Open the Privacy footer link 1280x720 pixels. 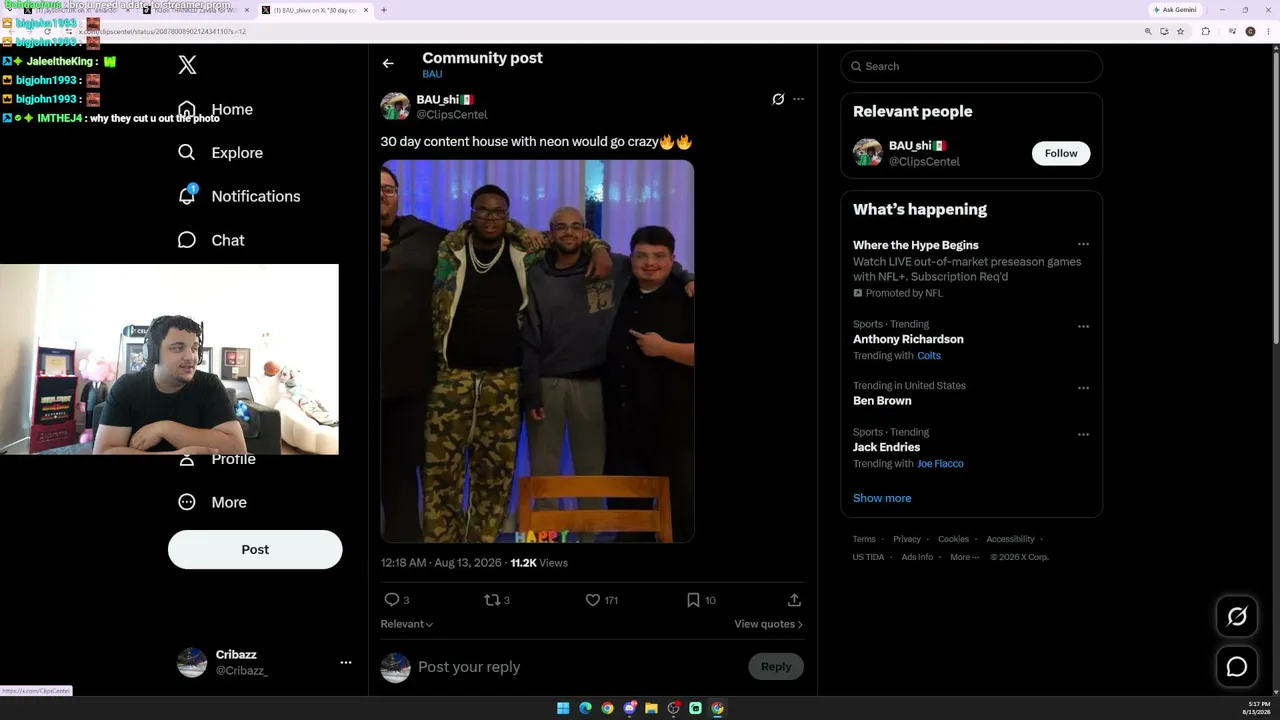(x=907, y=539)
